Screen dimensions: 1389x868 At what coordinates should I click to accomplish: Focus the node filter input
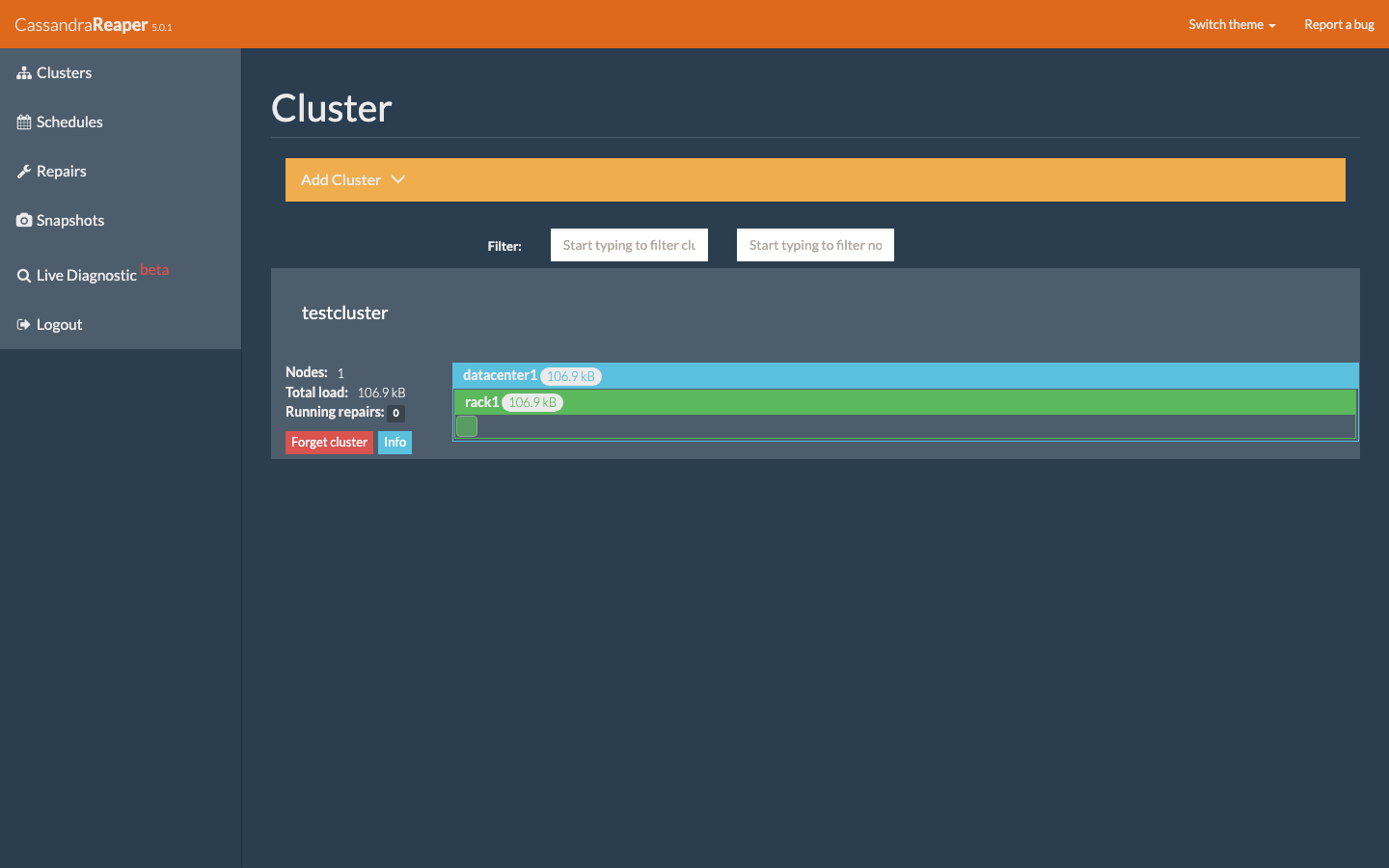815,245
